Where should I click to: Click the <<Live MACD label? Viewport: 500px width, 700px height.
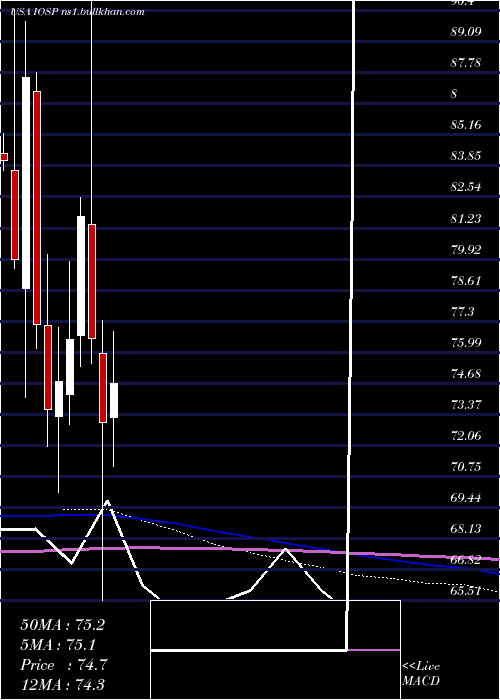tap(421, 673)
